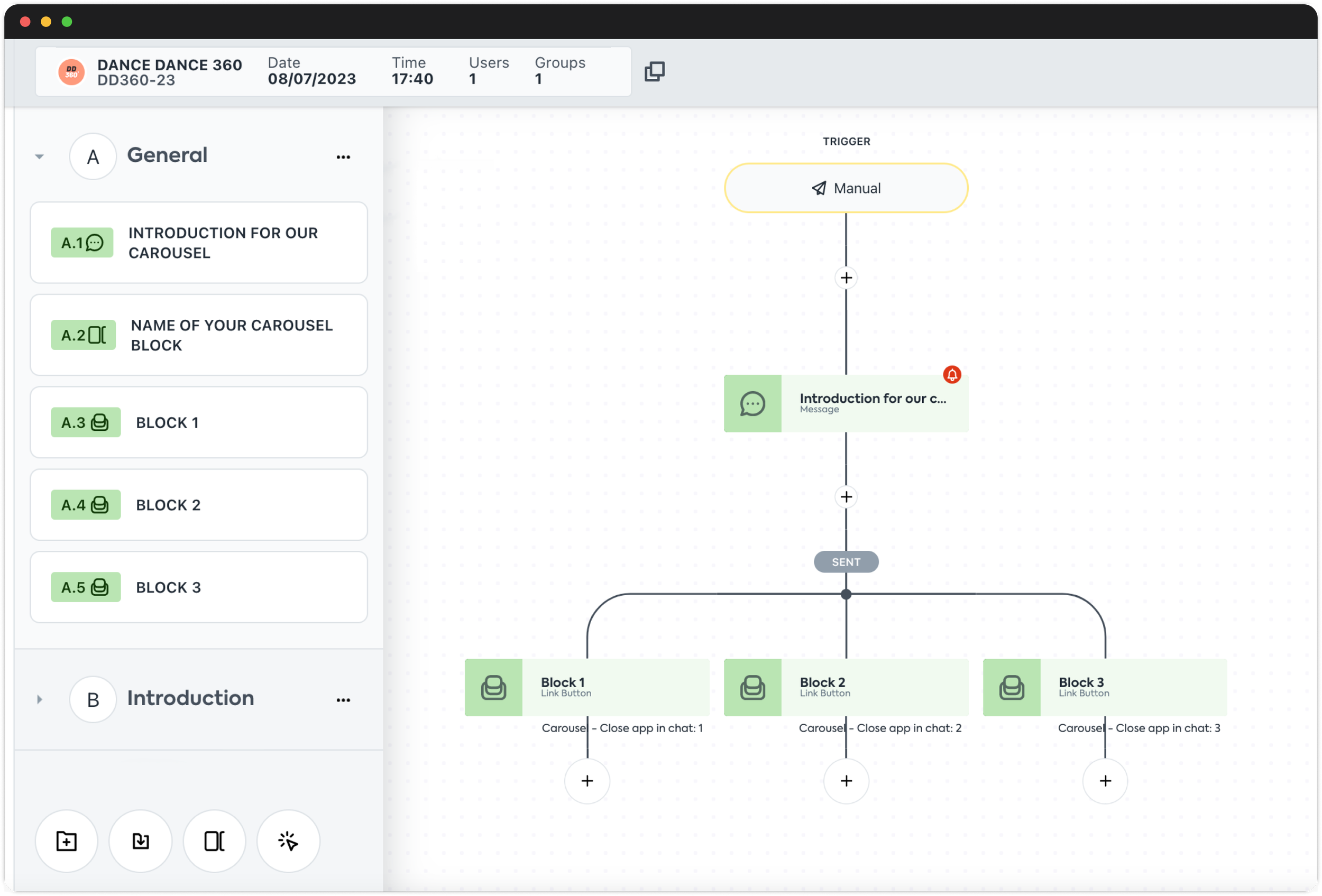Click the SENT status pill
Screen dimensions: 1322x896
847,562
